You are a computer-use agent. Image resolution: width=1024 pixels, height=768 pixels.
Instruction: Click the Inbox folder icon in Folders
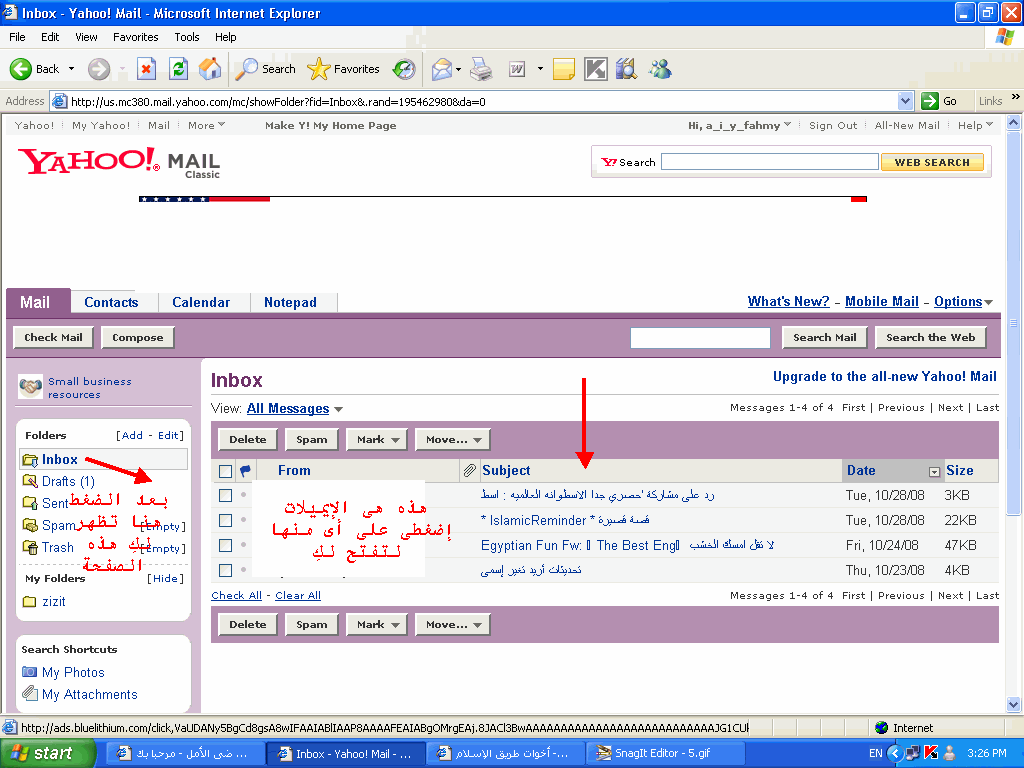coord(30,460)
